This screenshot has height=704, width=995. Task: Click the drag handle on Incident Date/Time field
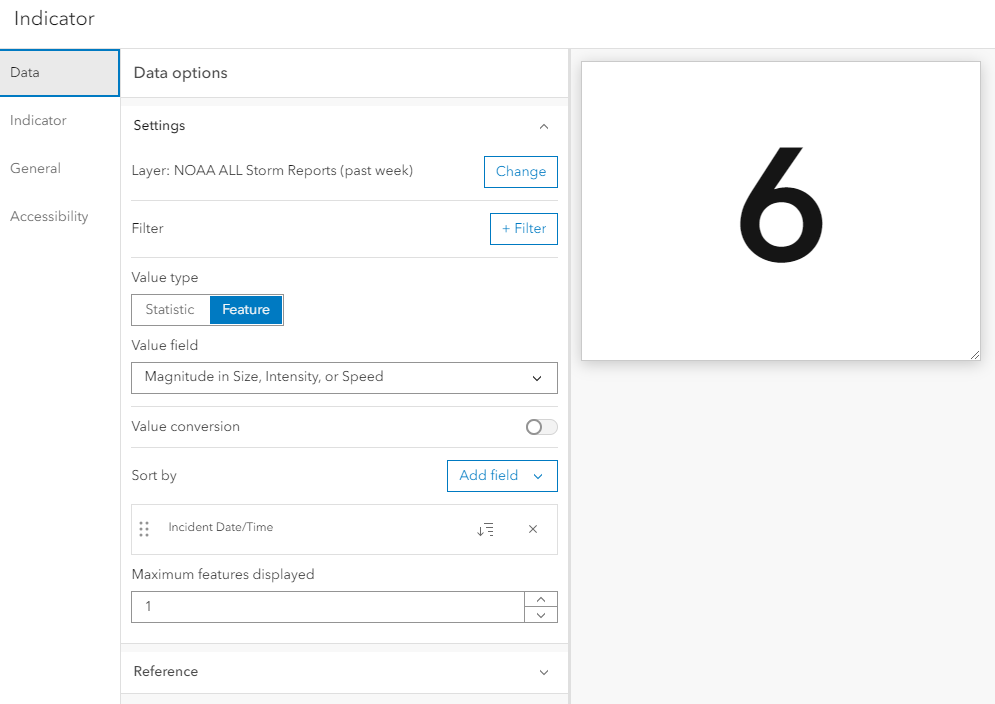(x=144, y=529)
